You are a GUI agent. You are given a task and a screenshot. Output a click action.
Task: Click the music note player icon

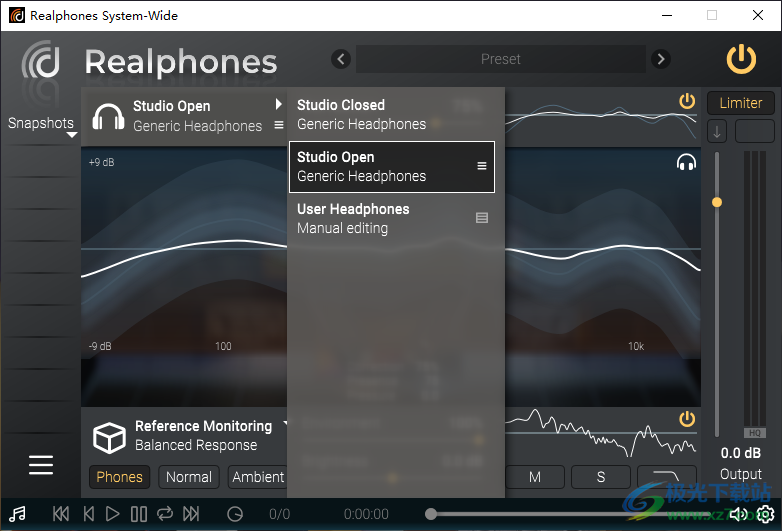point(17,514)
